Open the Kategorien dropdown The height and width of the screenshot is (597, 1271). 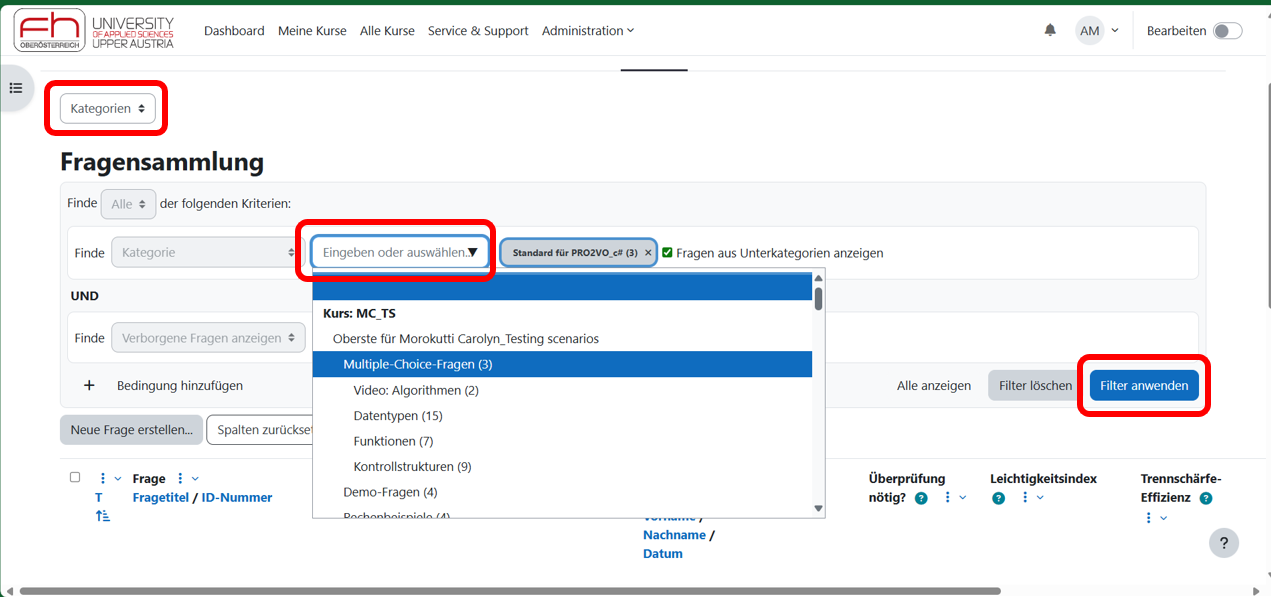coord(108,109)
